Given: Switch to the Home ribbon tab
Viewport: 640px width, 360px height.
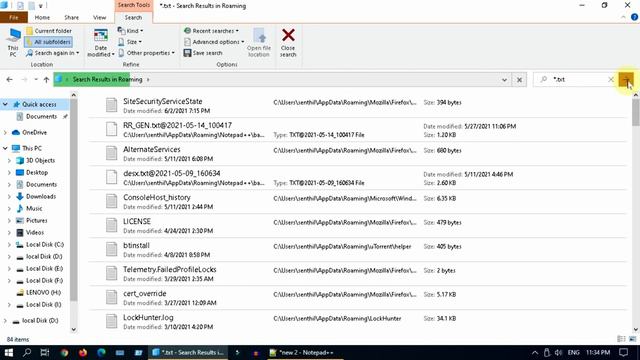Looking at the screenshot, I should 42,18.
